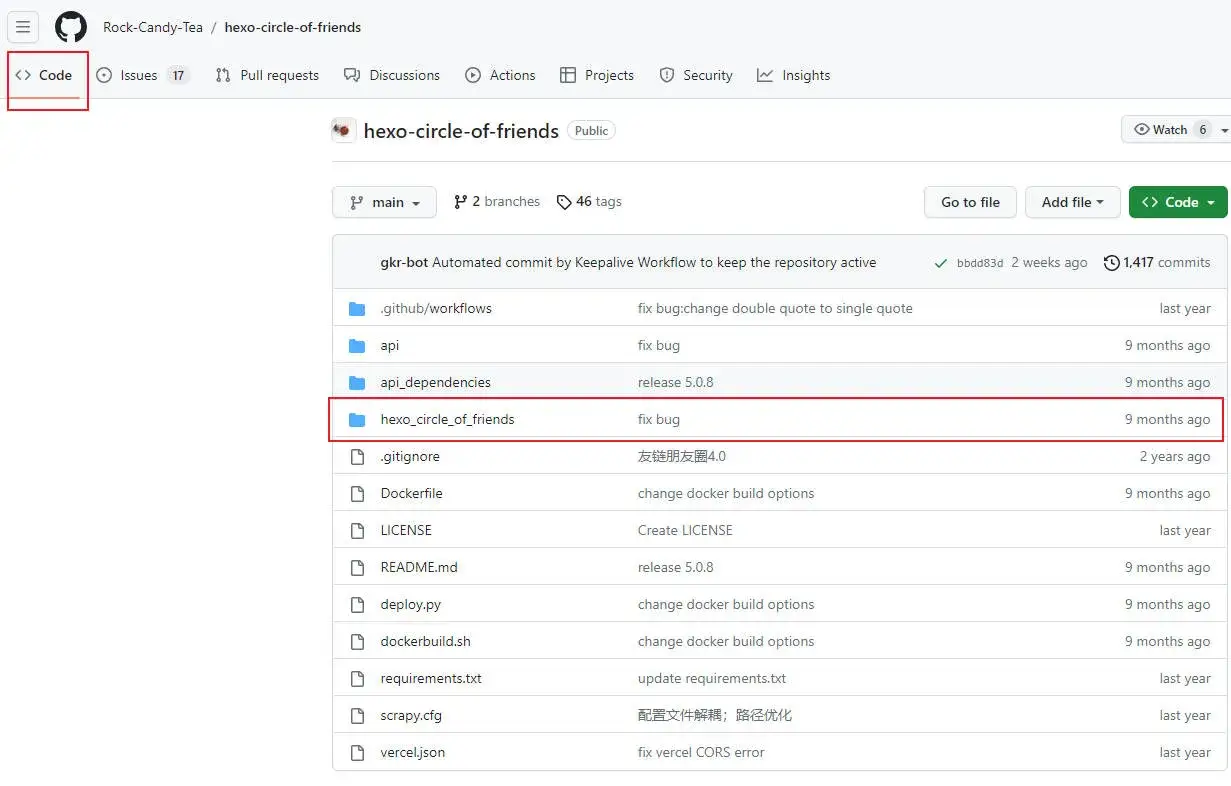Click the branch icon beside 2 branches

[460, 202]
